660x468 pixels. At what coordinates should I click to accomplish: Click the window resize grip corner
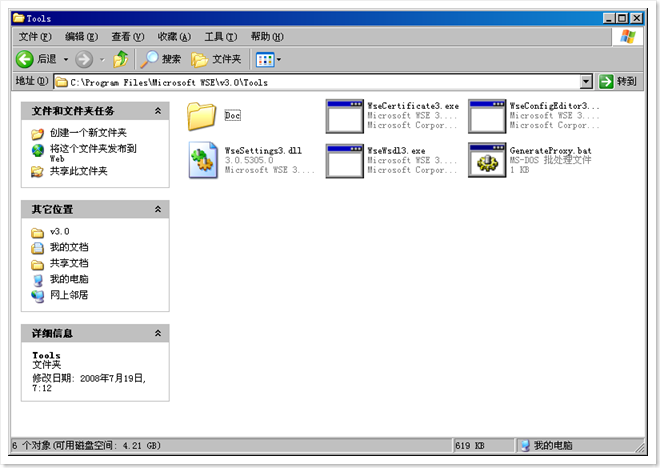pos(639,447)
